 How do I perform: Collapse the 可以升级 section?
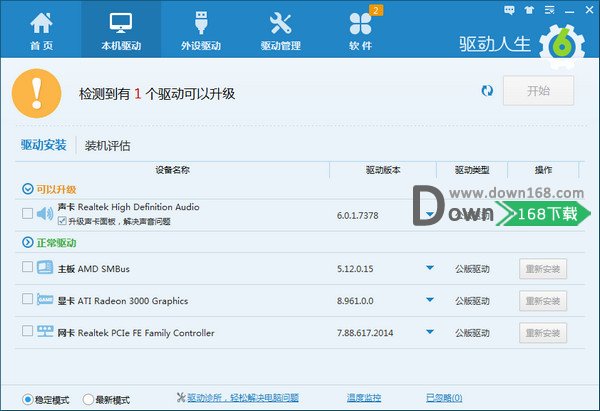[x=28, y=189]
